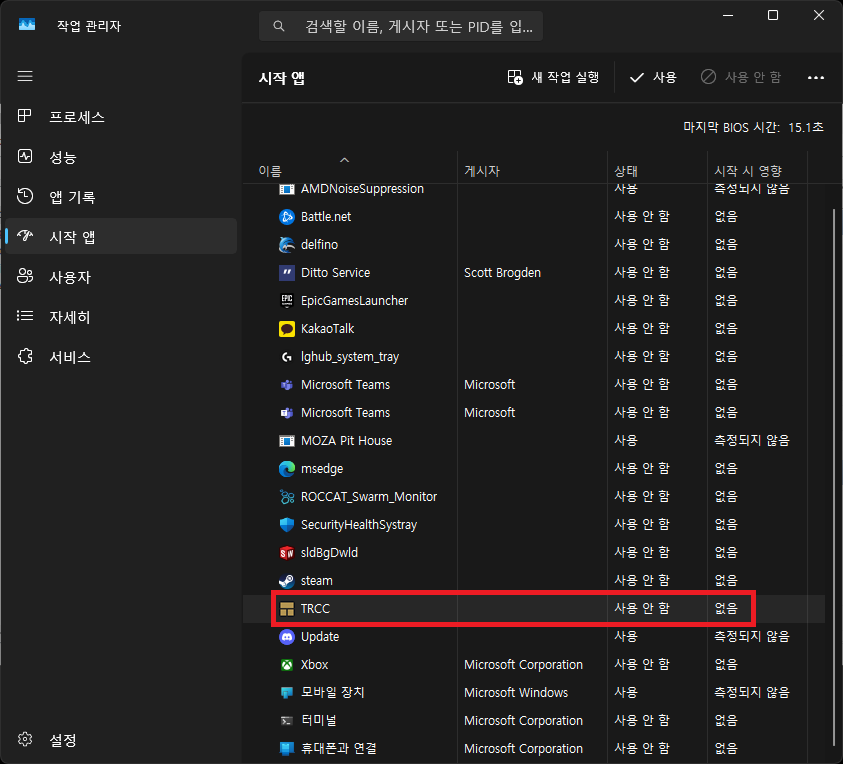Click the sldBgDwld icon
Image resolution: width=843 pixels, height=764 pixels.
coord(287,553)
